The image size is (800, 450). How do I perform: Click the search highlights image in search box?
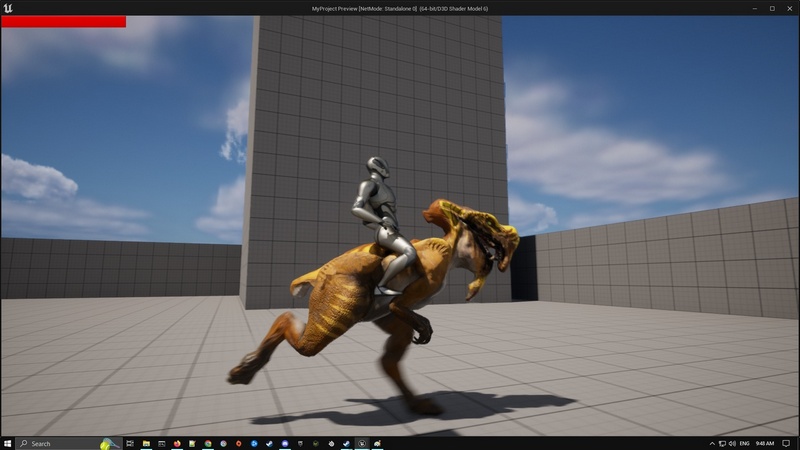click(107, 443)
